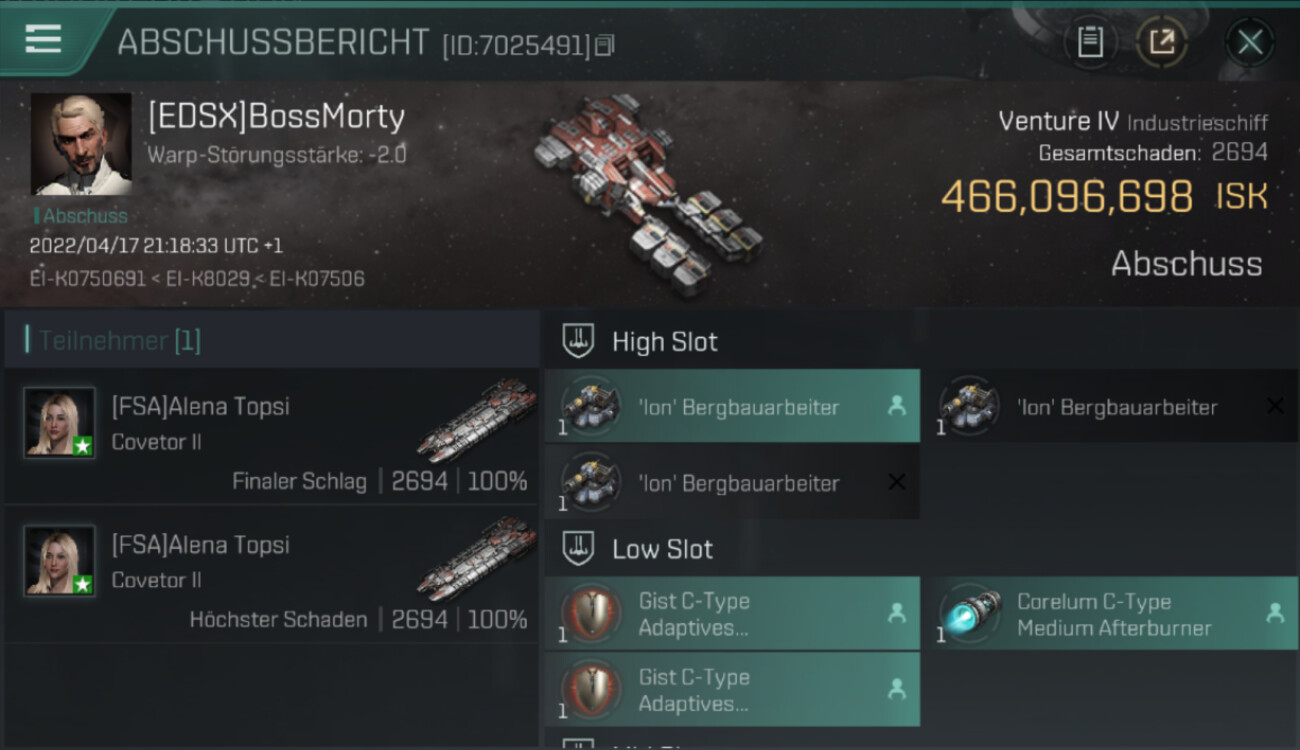The image size is (1300, 750).
Task: Click X mark on the second-row 'Ion' Bergbauarbeiter
Action: coord(896,482)
